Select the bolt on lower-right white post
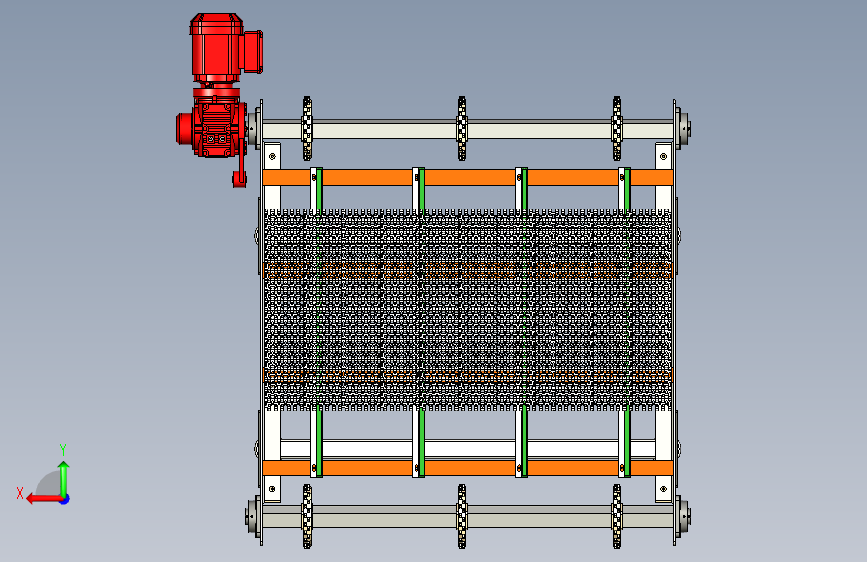 [x=664, y=489]
